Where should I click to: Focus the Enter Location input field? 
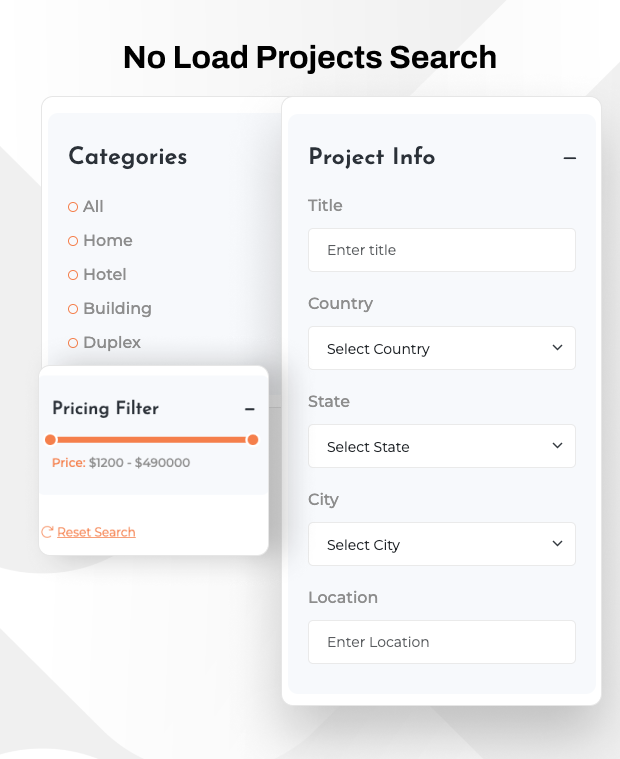[x=441, y=642]
